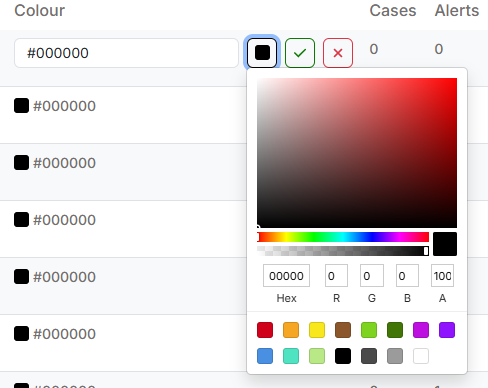Screen dimensions: 488x388
Task: Select the black preset swatch
Action: point(343,356)
